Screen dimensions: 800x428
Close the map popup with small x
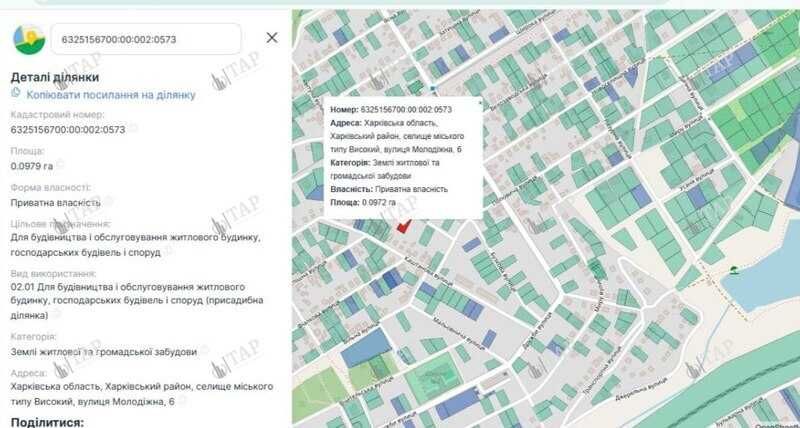point(480,102)
